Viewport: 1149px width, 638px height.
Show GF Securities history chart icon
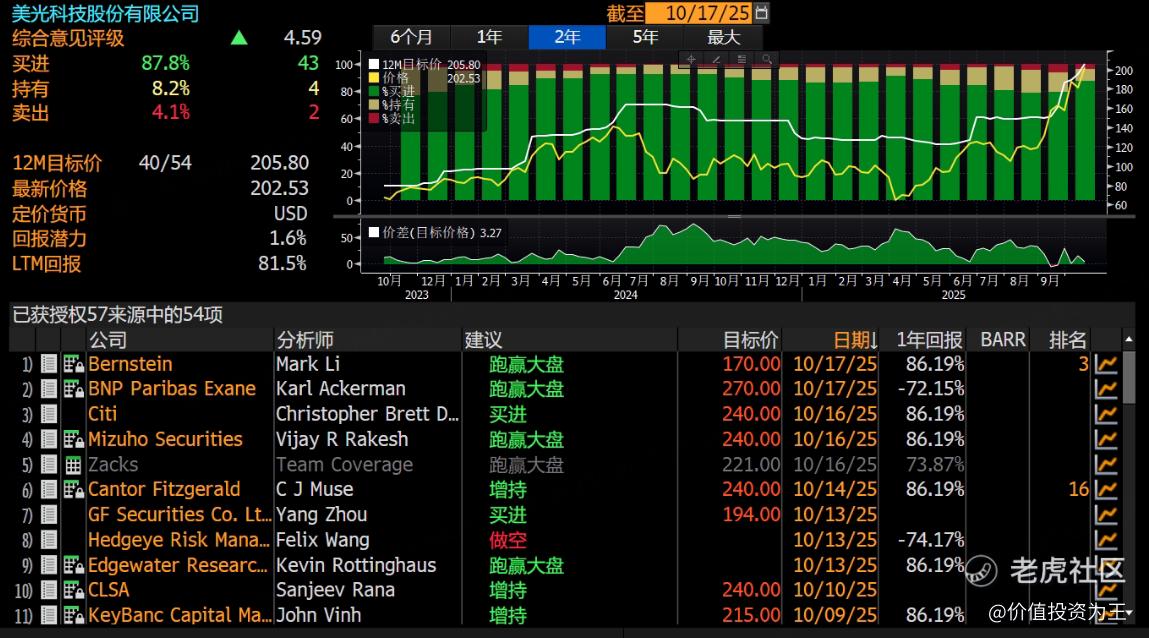1106,514
